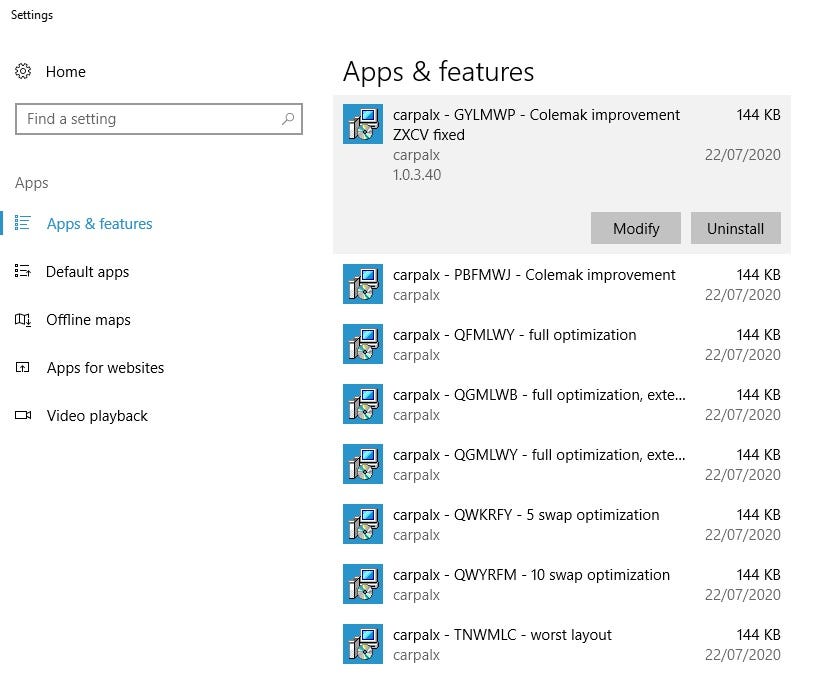Click the installer icon for QFMLWY entry
The image size is (835, 674).
[362, 344]
